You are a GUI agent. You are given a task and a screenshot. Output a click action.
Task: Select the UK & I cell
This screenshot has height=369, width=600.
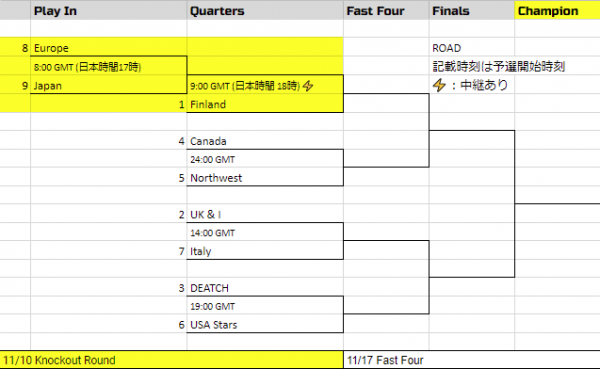point(265,214)
